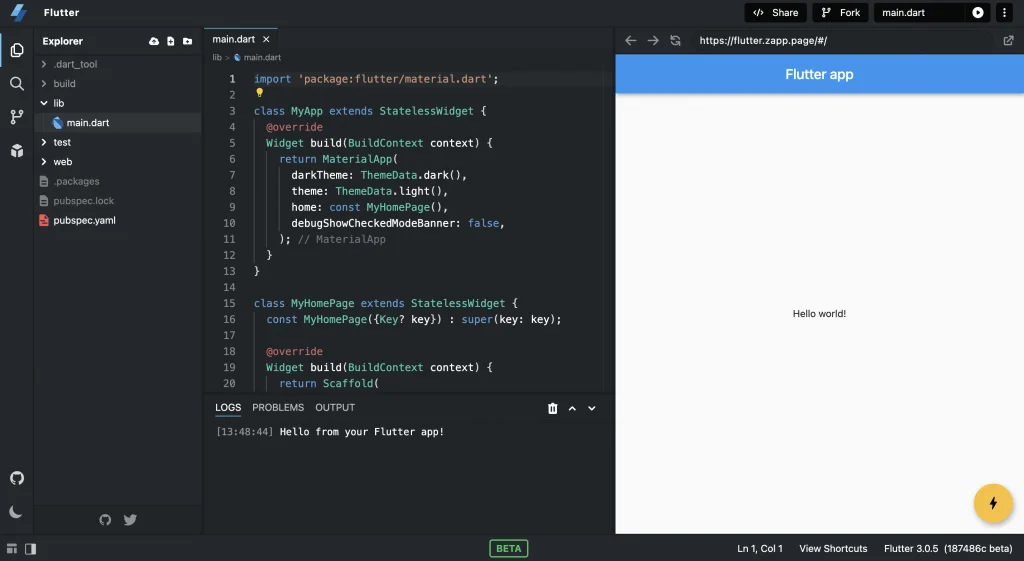Click the lightbulb quick-fix icon

coord(259,93)
